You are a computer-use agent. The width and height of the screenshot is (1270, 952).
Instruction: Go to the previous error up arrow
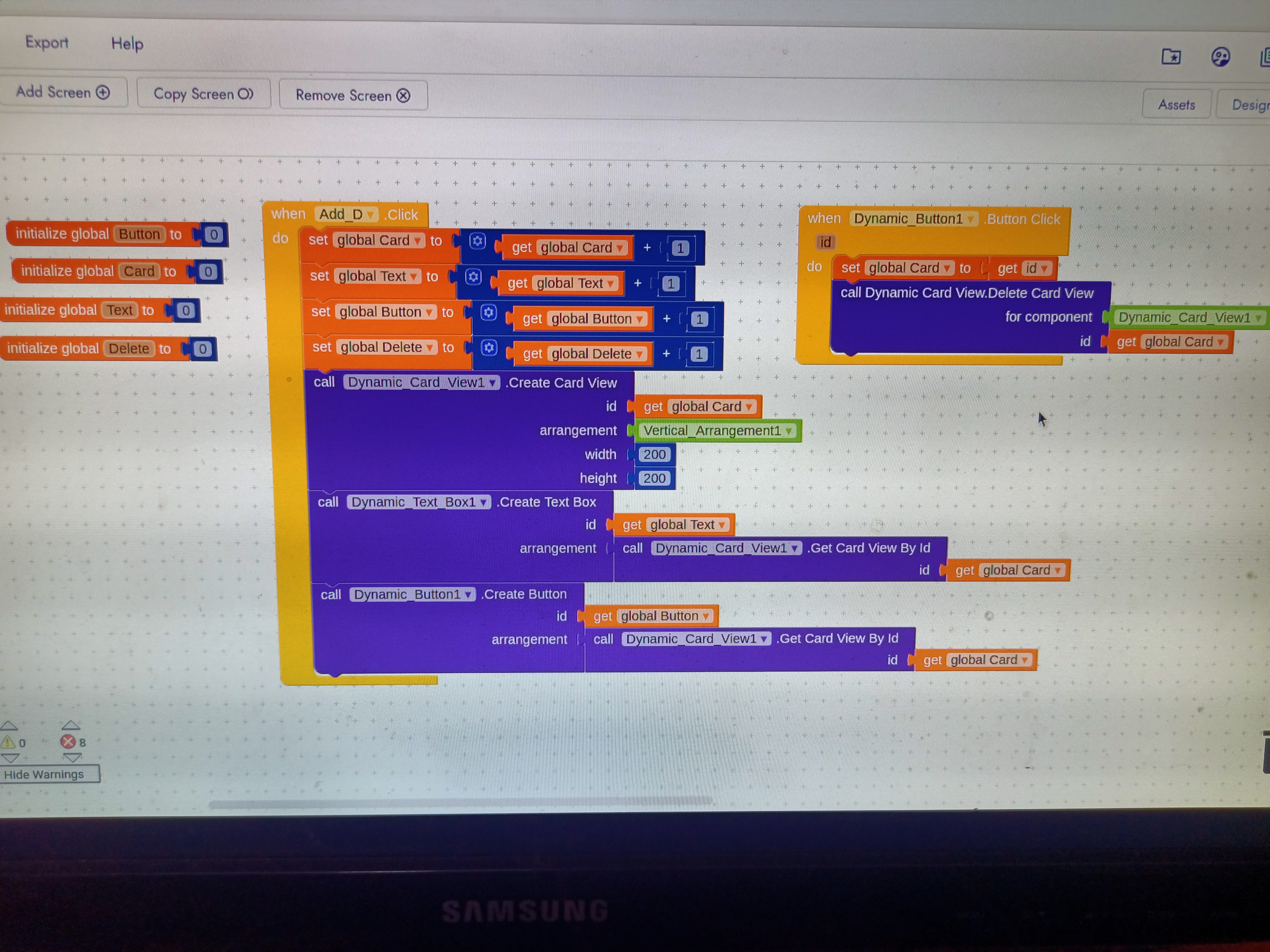(71, 725)
